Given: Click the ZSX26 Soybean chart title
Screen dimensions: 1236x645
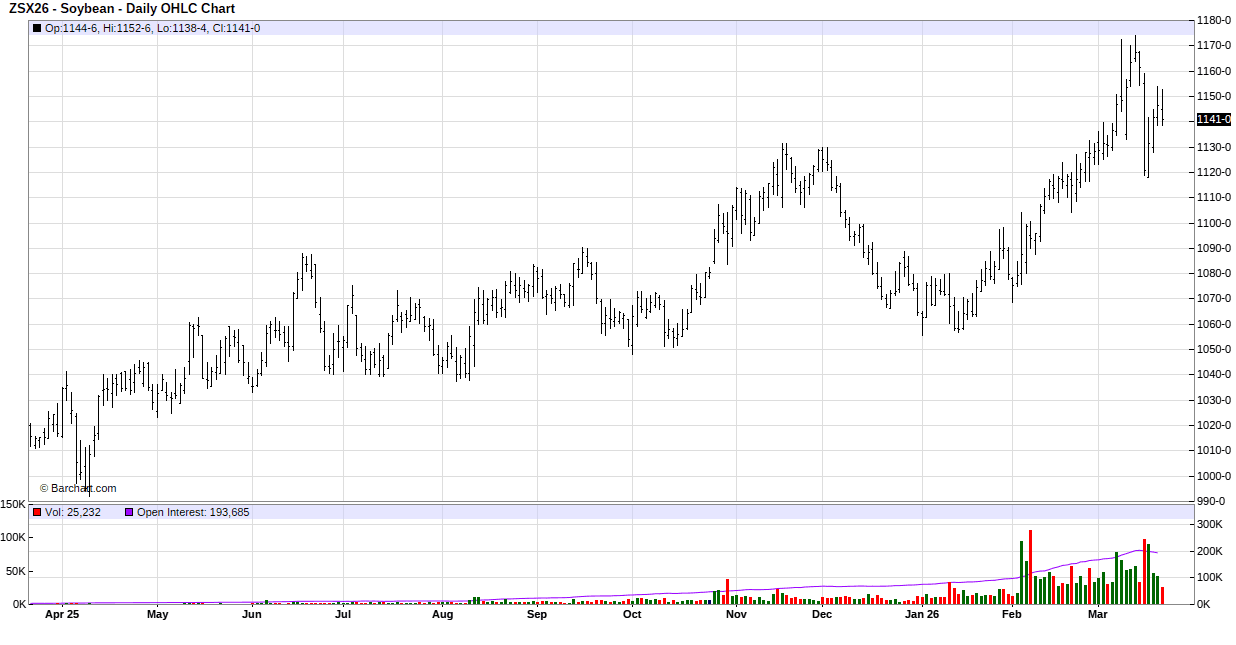Looking at the screenshot, I should coord(122,9).
